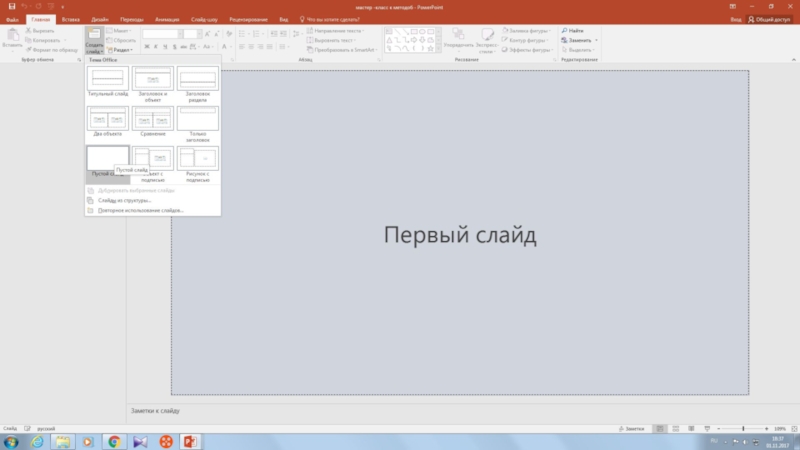The height and width of the screenshot is (450, 800).
Task: Switch to the 'Вставка' ribbon tab
Action: [70, 18]
